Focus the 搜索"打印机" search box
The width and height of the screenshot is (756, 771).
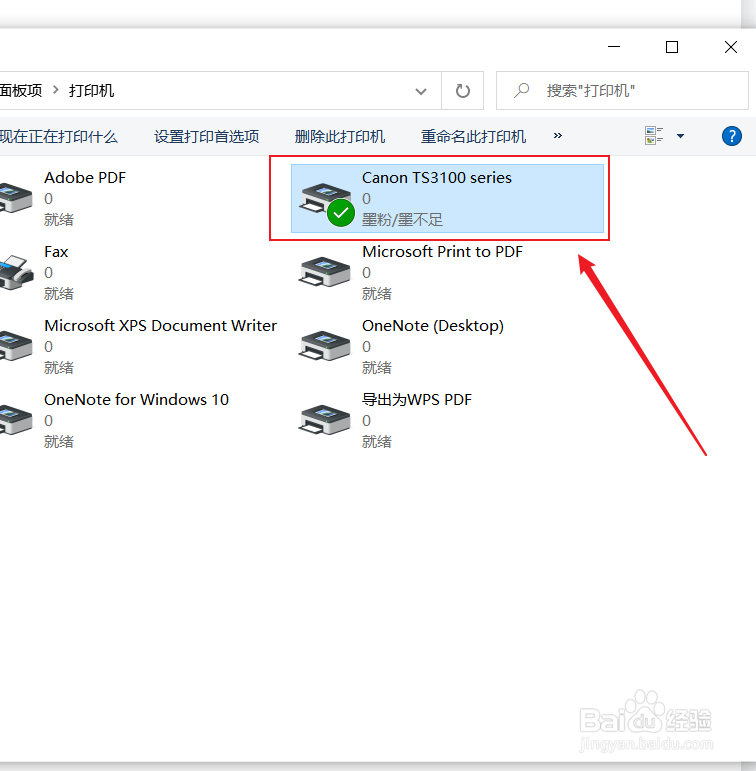622,91
